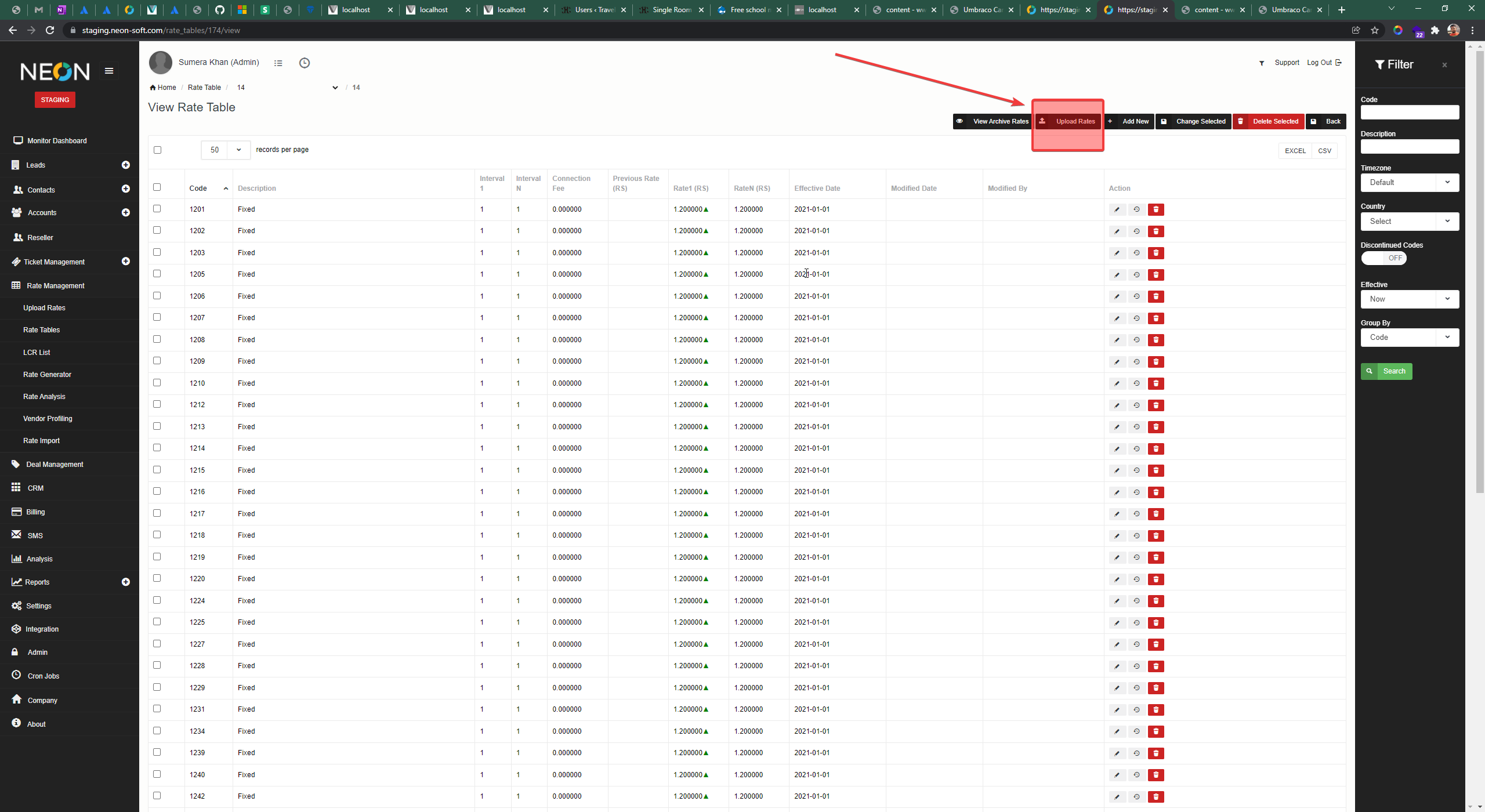Check the box for code 1202 row

[x=157, y=230]
